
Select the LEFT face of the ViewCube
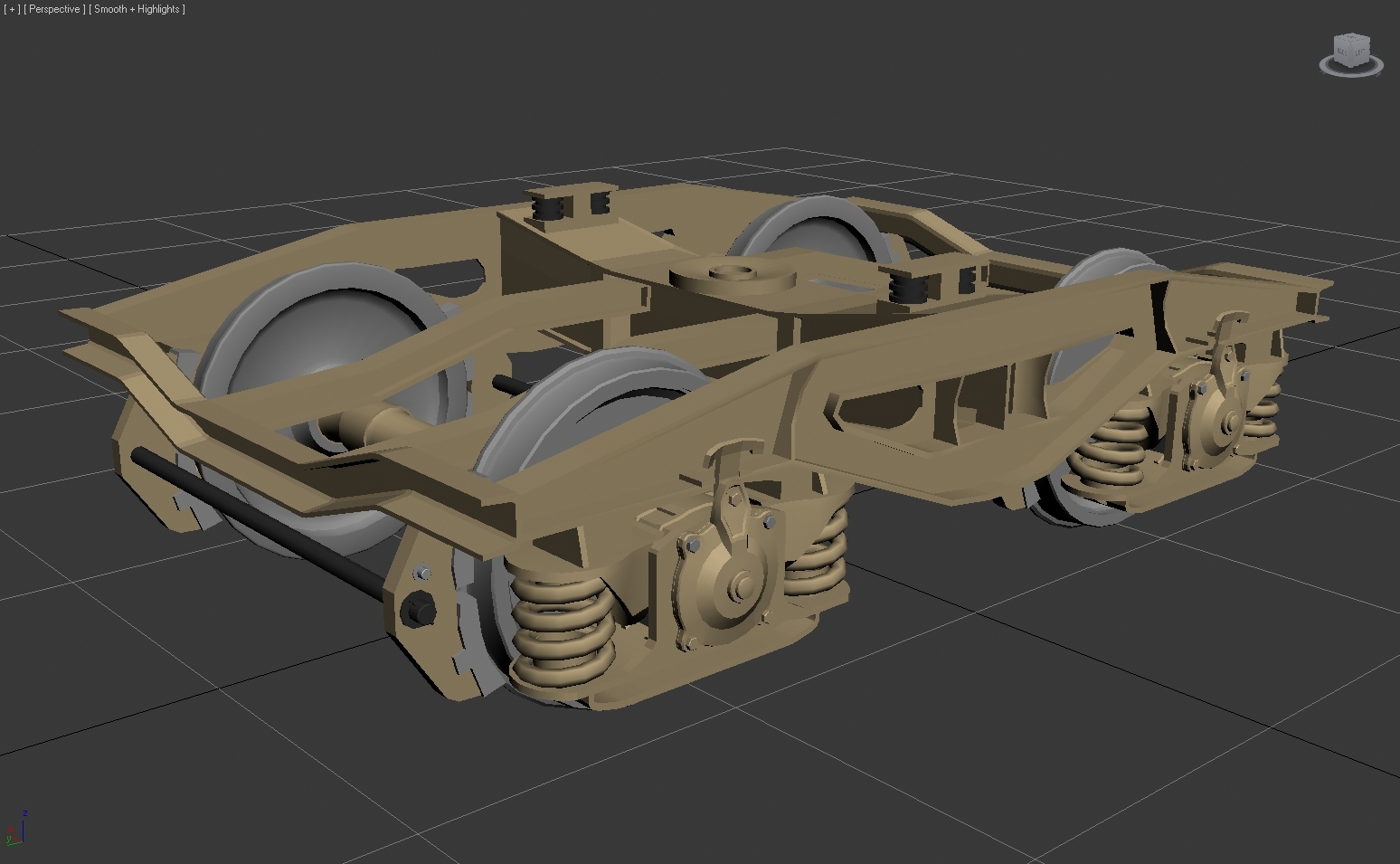click(1360, 52)
